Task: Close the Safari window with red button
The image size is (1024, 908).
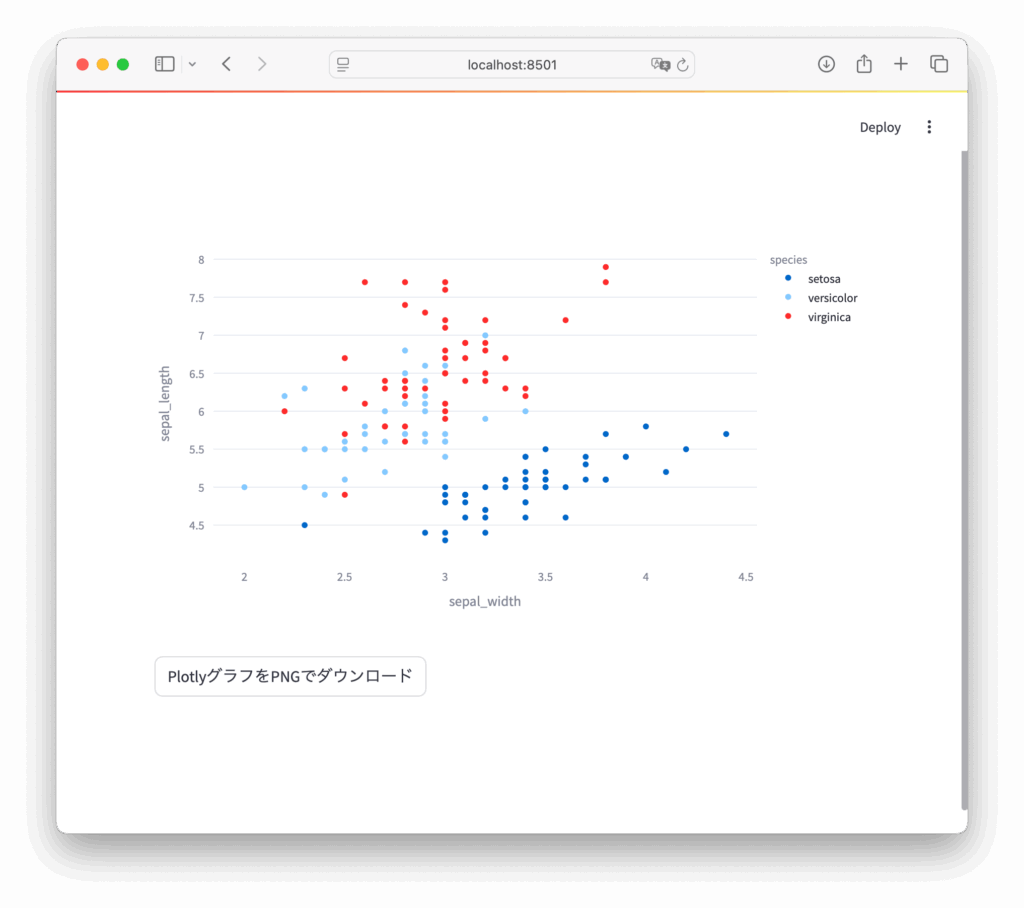Action: pos(83,64)
